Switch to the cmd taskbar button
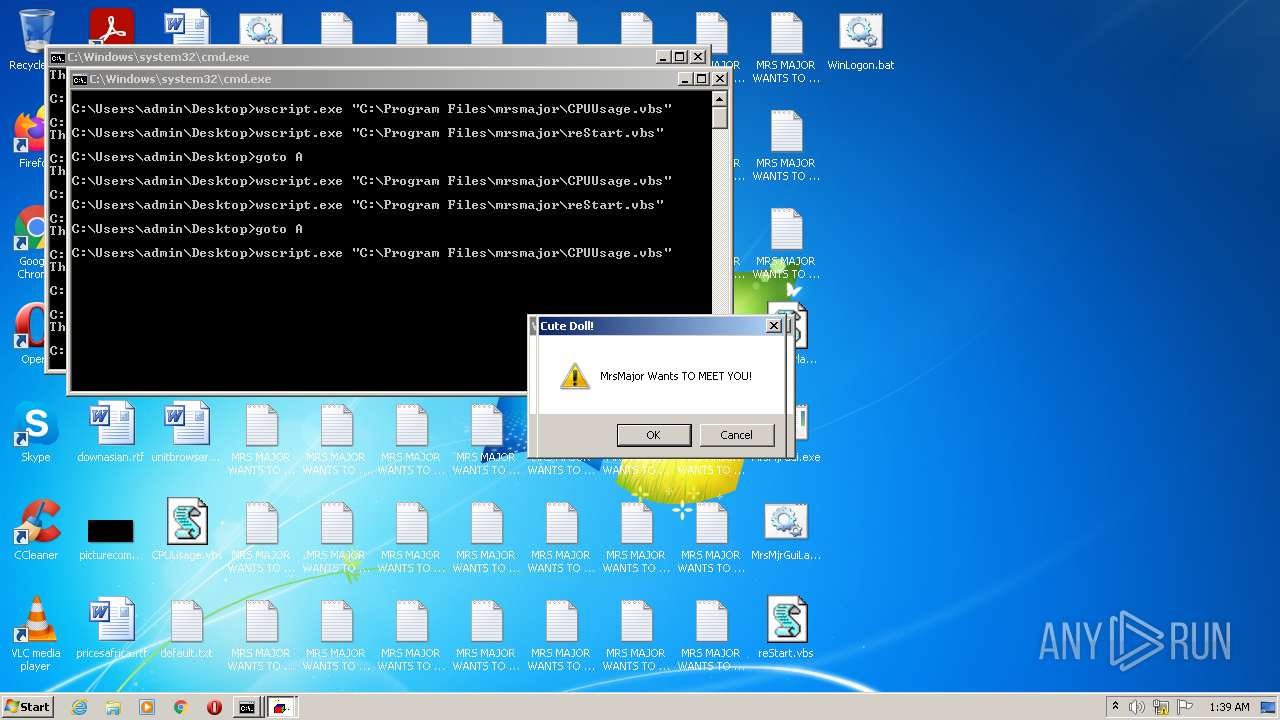This screenshot has height=720, width=1280. coord(247,707)
